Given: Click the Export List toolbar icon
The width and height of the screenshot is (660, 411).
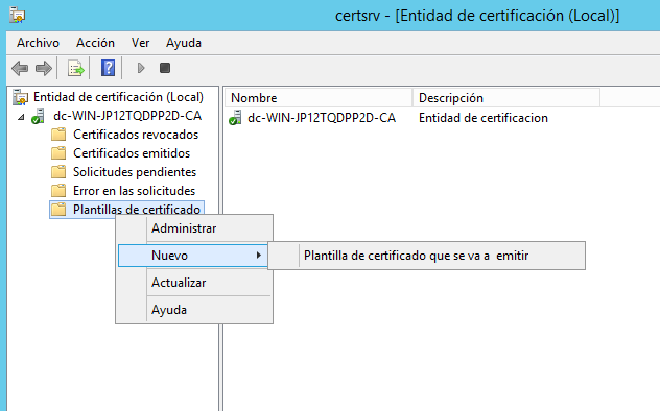Looking at the screenshot, I should (x=76, y=68).
